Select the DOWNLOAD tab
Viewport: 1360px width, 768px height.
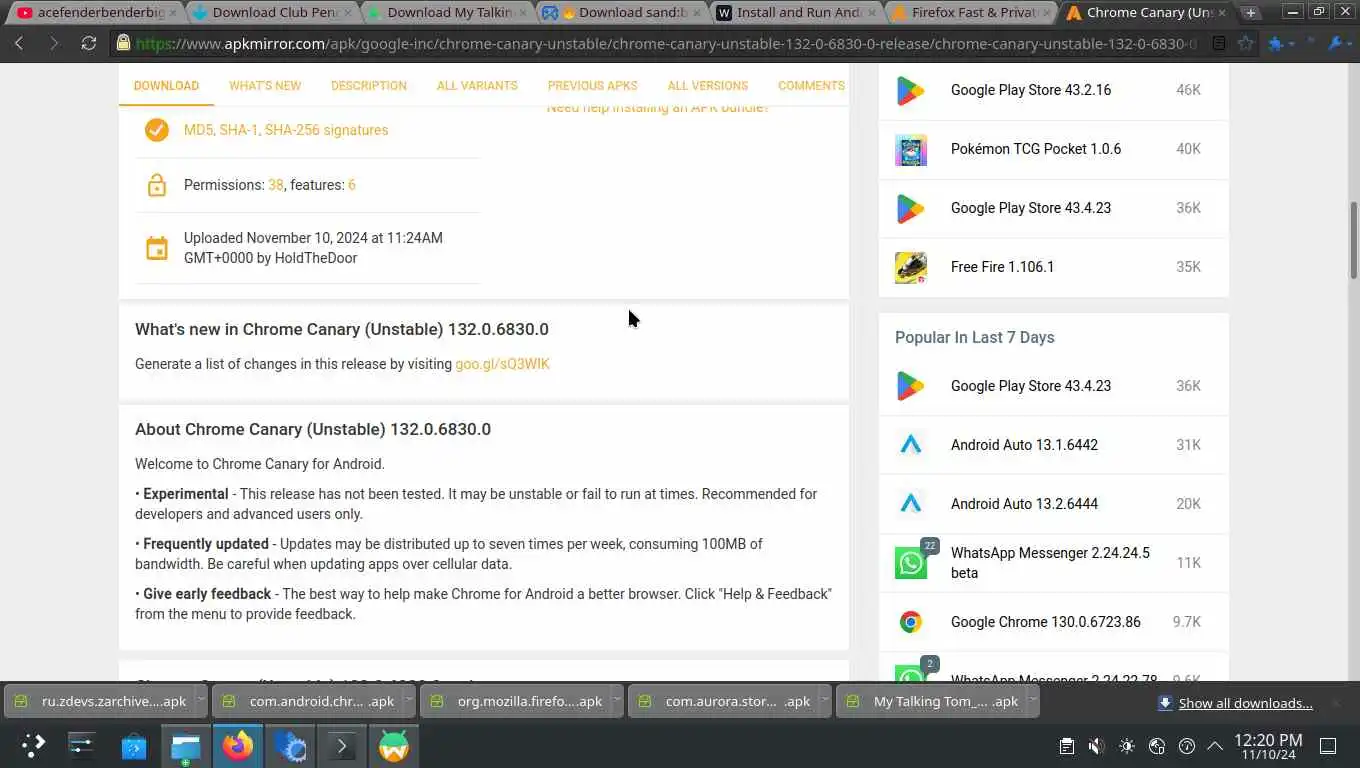(x=166, y=86)
